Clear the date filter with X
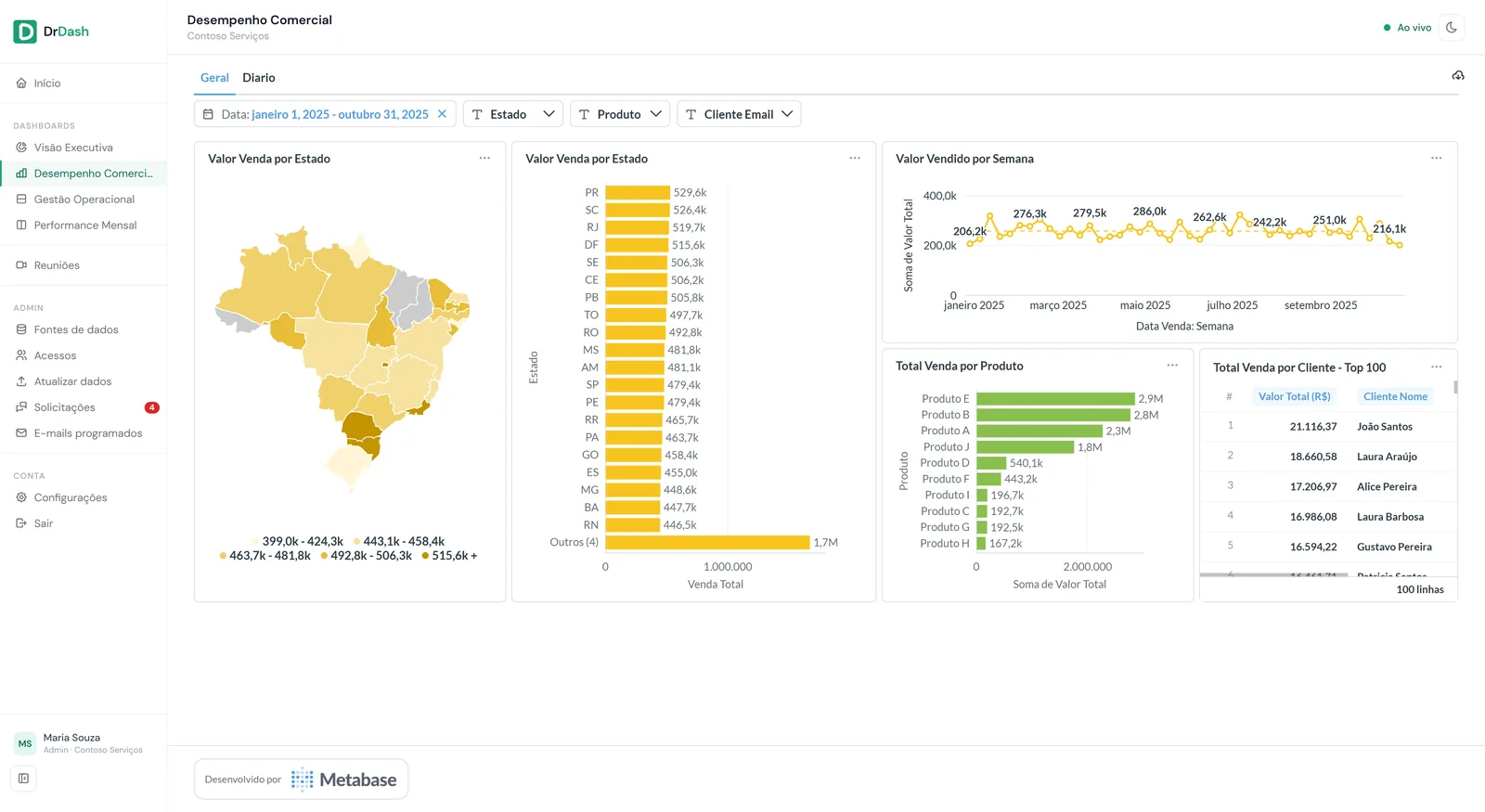Screen dimensions: 1485x812 click(x=442, y=114)
